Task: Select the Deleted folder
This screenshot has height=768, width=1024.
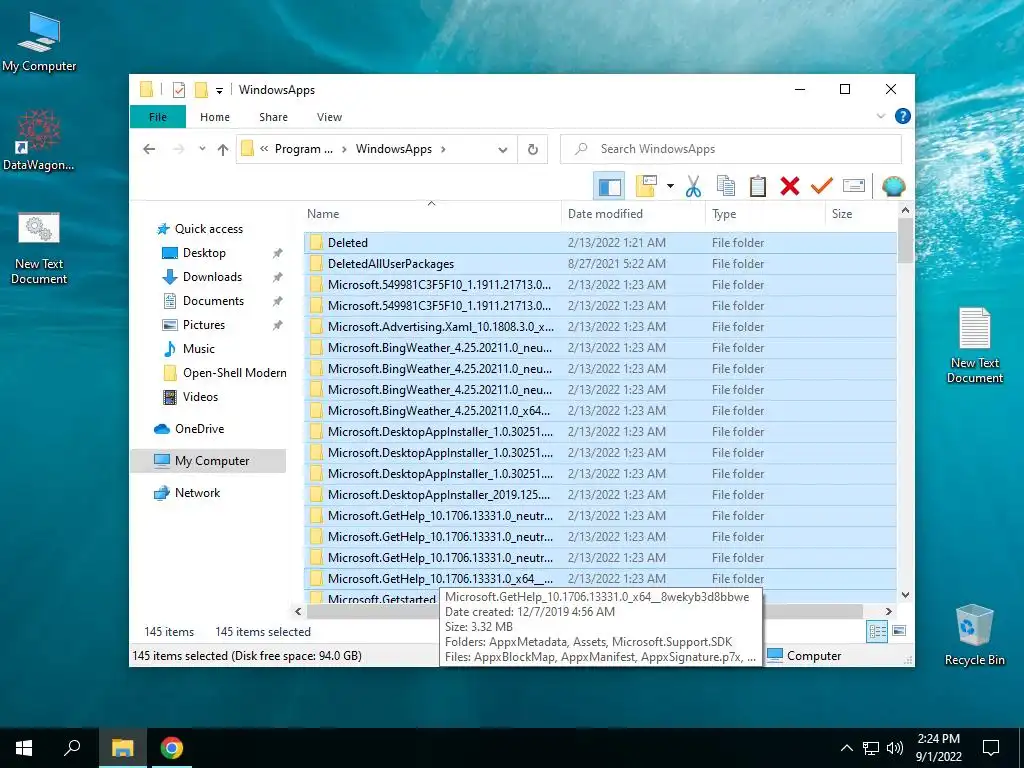Action: pos(600,243)
